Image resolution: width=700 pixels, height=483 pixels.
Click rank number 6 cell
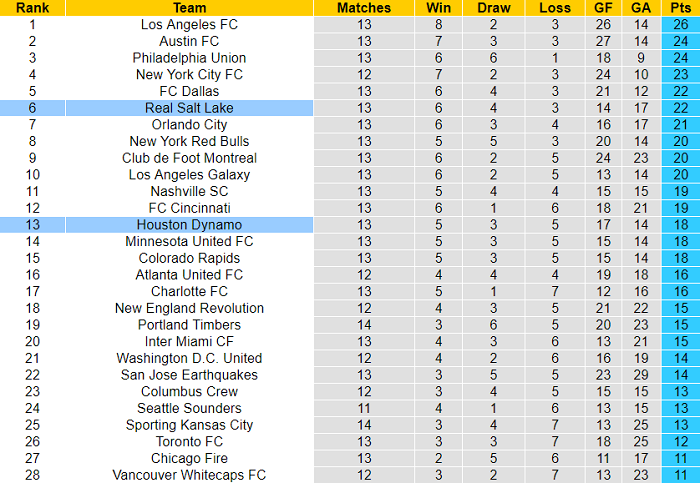coord(33,108)
